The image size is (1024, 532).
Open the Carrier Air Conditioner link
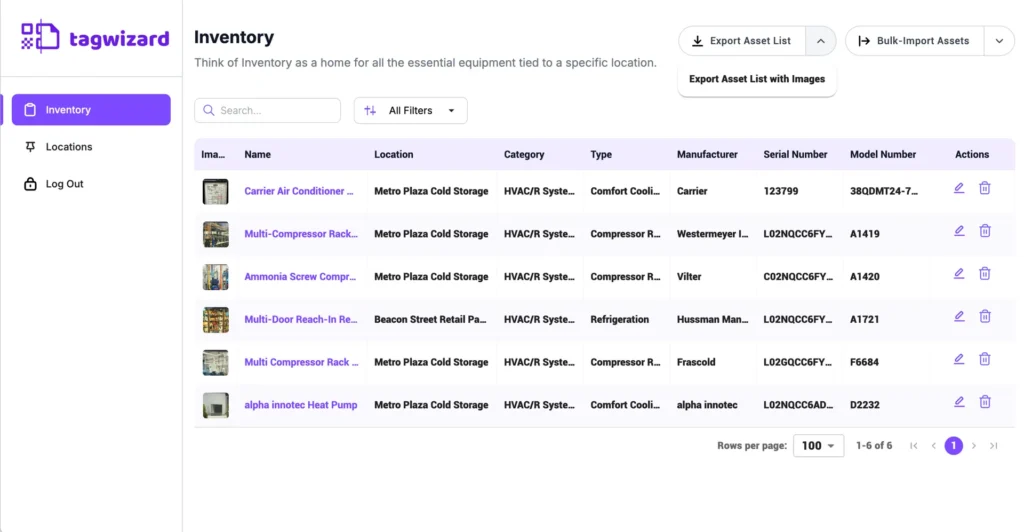pos(298,191)
